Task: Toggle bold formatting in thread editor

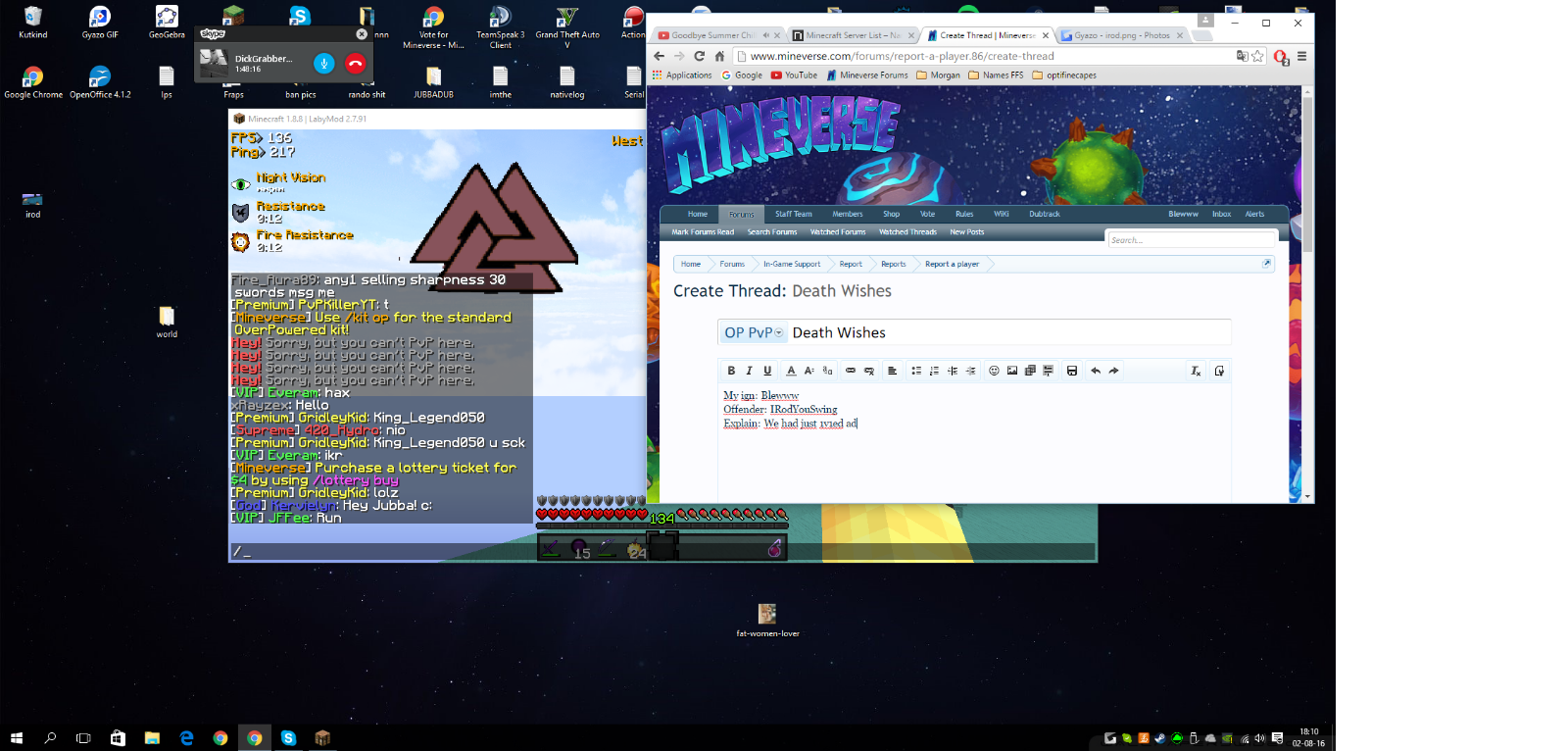Action: pyautogui.click(x=731, y=371)
